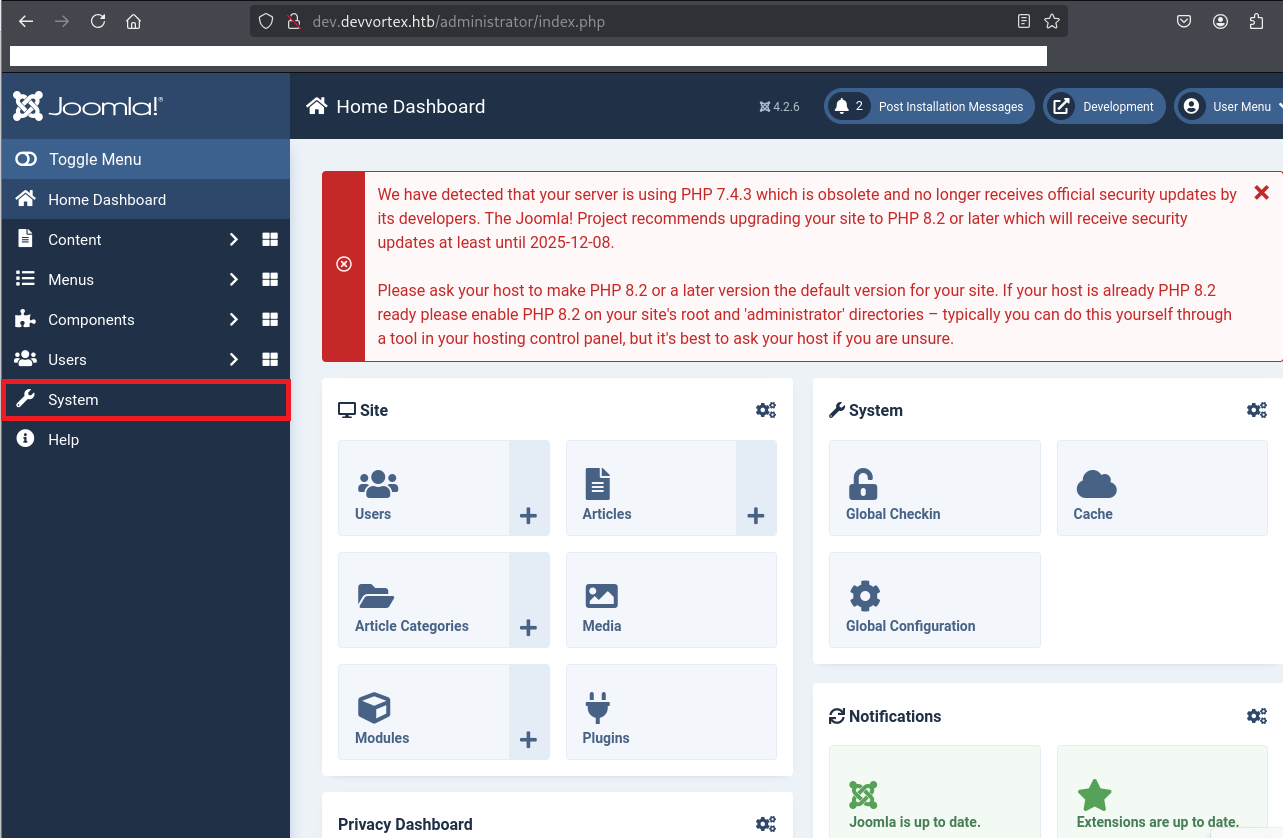The width and height of the screenshot is (1283, 838).
Task: Bookmark page with the star icon
Action: [1052, 21]
